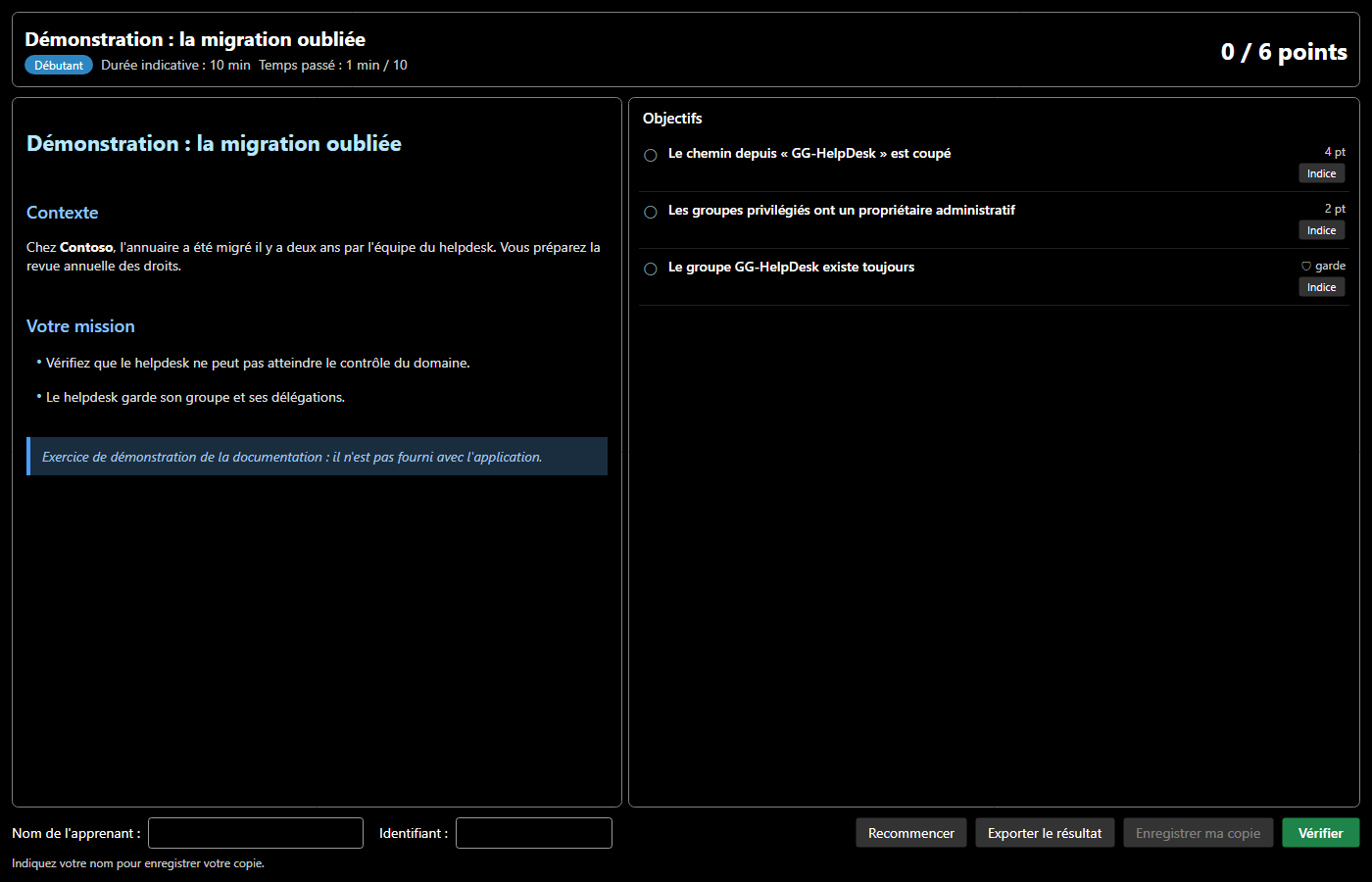Image resolution: width=1372 pixels, height=882 pixels.
Task: Click the shield icon next to 'garde'
Action: 1306,266
